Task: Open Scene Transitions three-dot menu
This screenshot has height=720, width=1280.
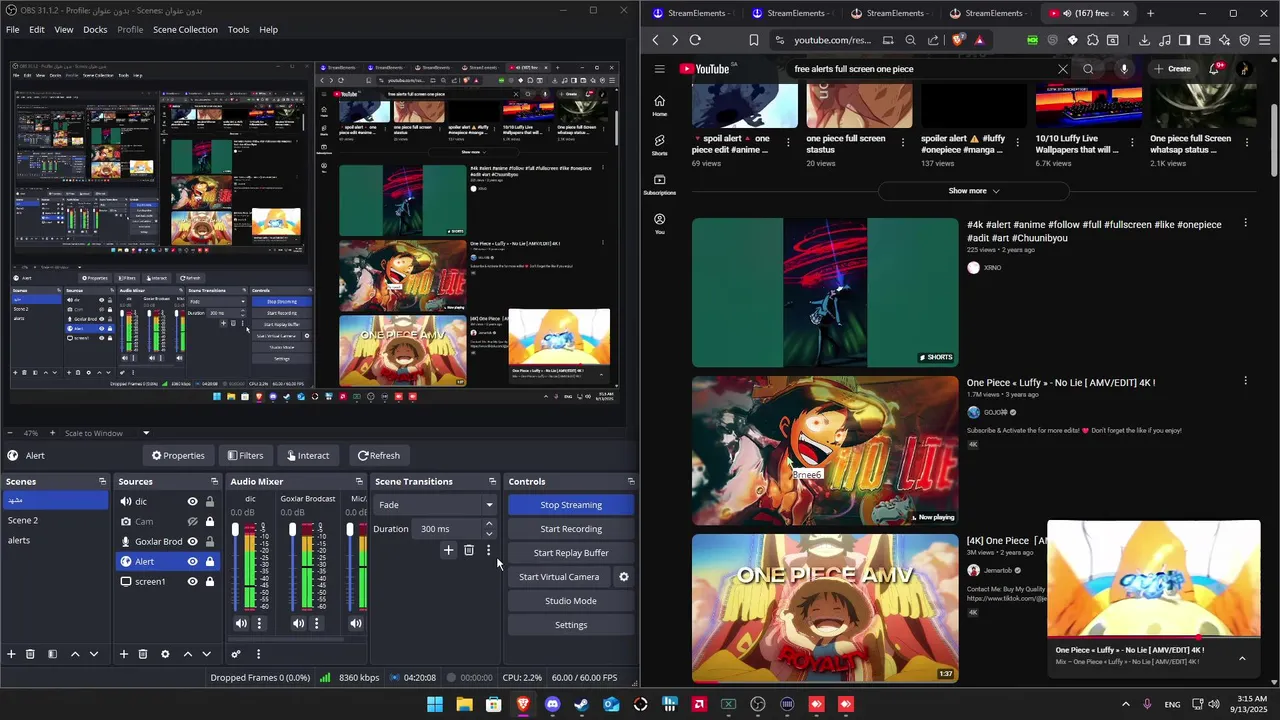Action: point(488,550)
